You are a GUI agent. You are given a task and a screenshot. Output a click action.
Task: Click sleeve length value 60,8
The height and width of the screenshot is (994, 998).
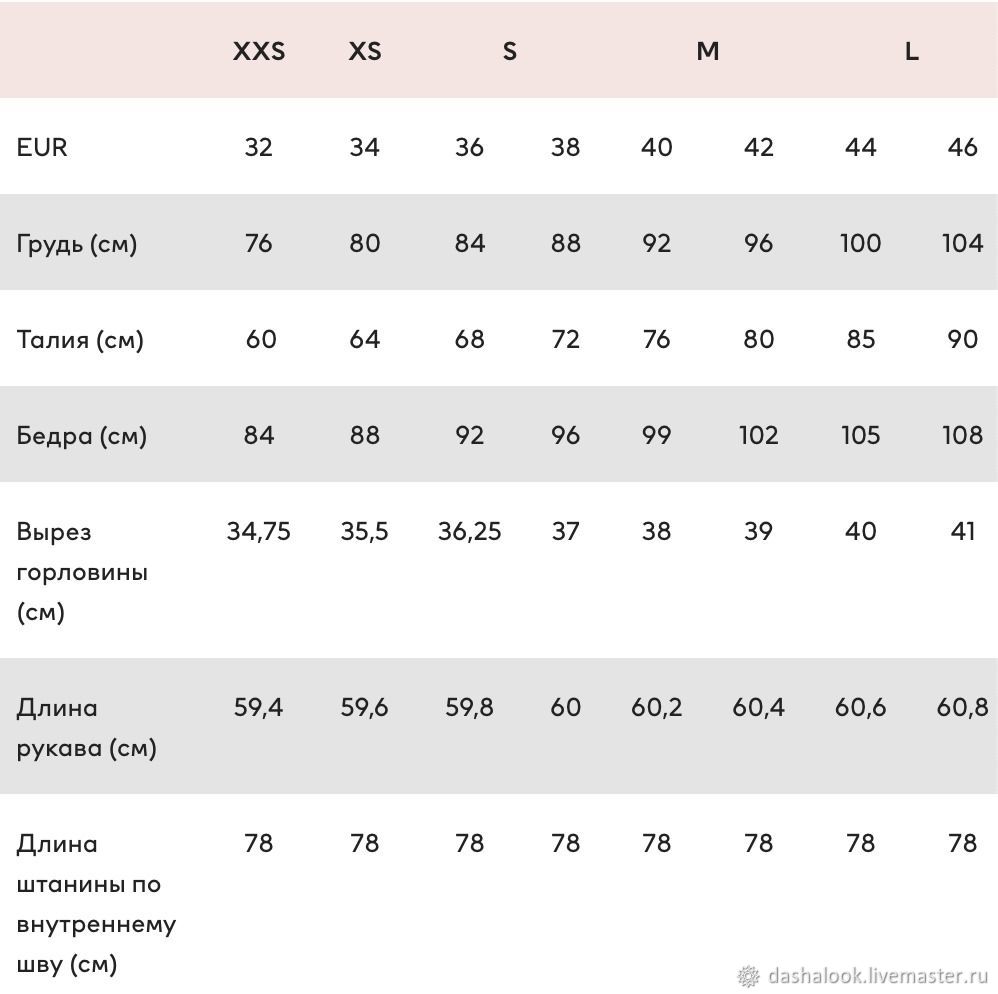tap(962, 708)
